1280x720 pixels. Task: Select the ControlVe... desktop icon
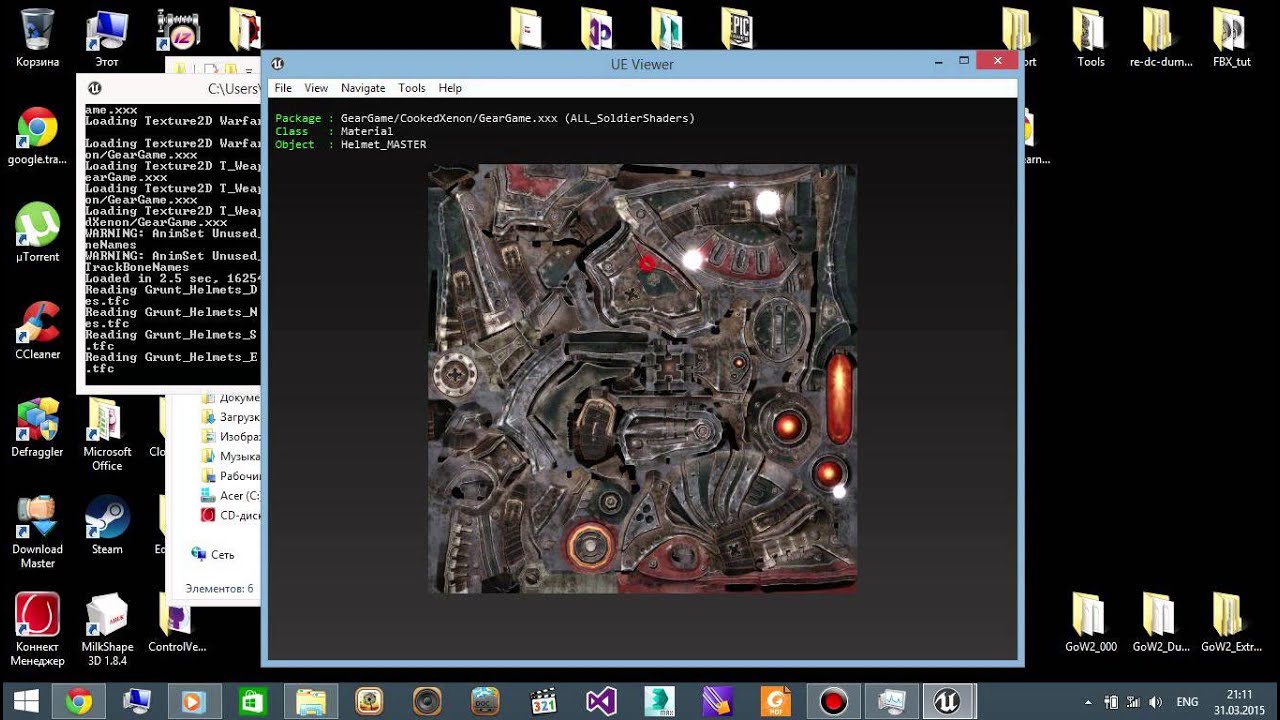tap(177, 622)
